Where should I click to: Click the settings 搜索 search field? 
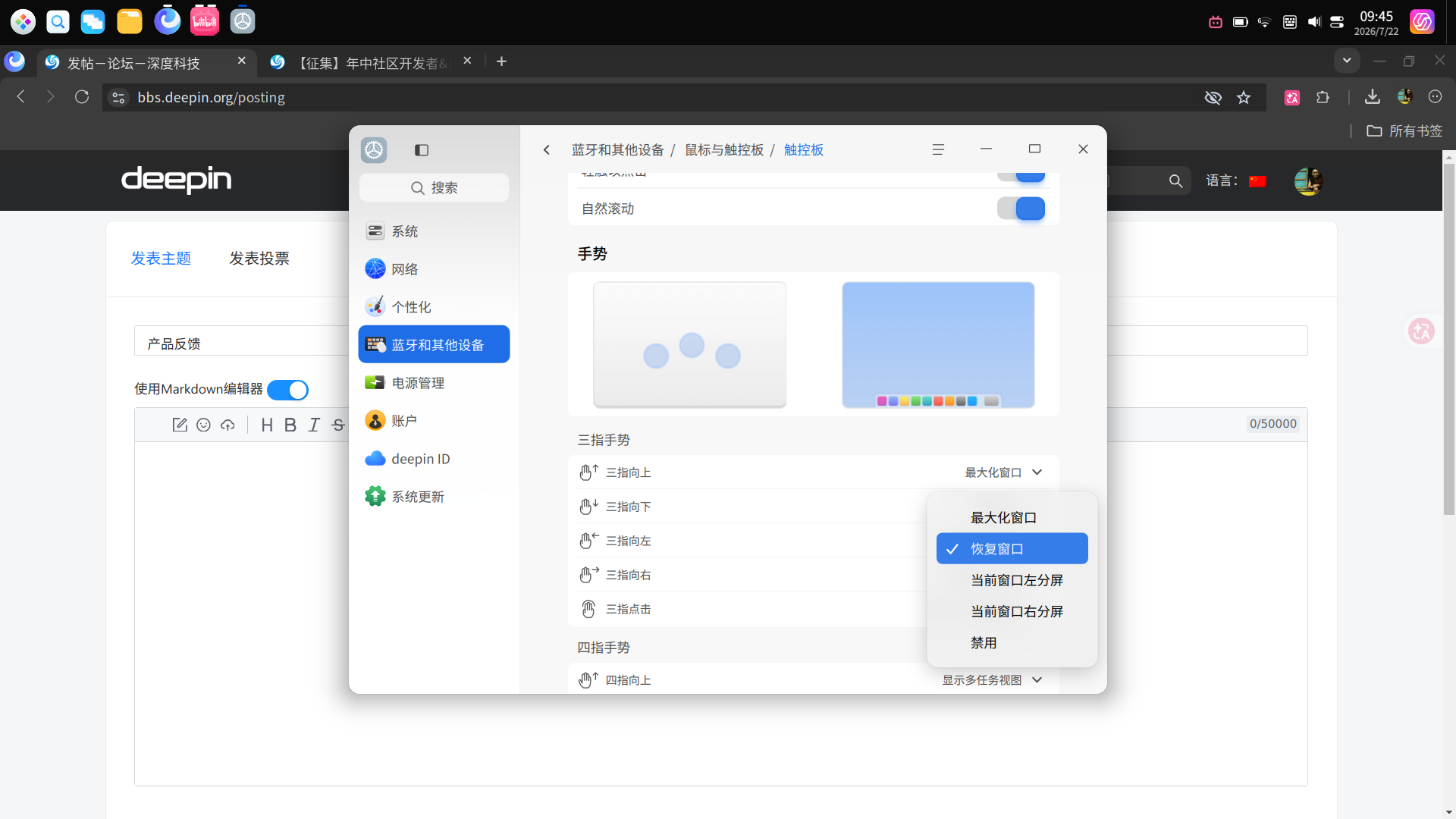pyautogui.click(x=434, y=188)
